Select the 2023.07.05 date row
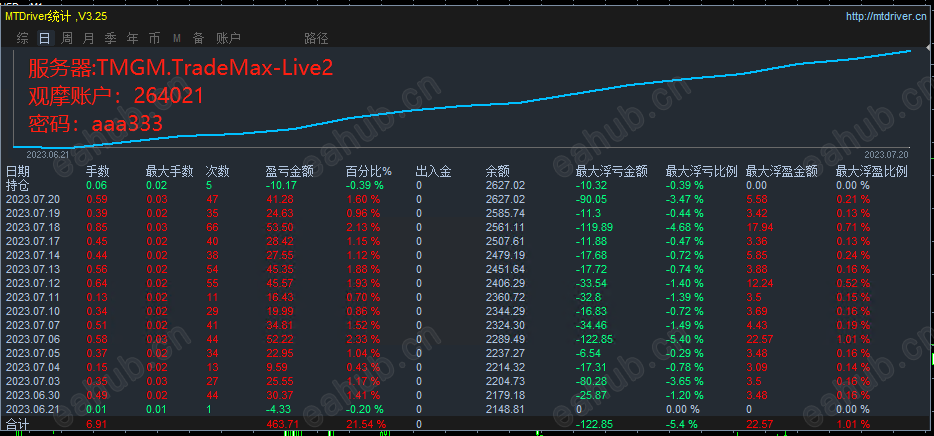 click(x=32, y=353)
